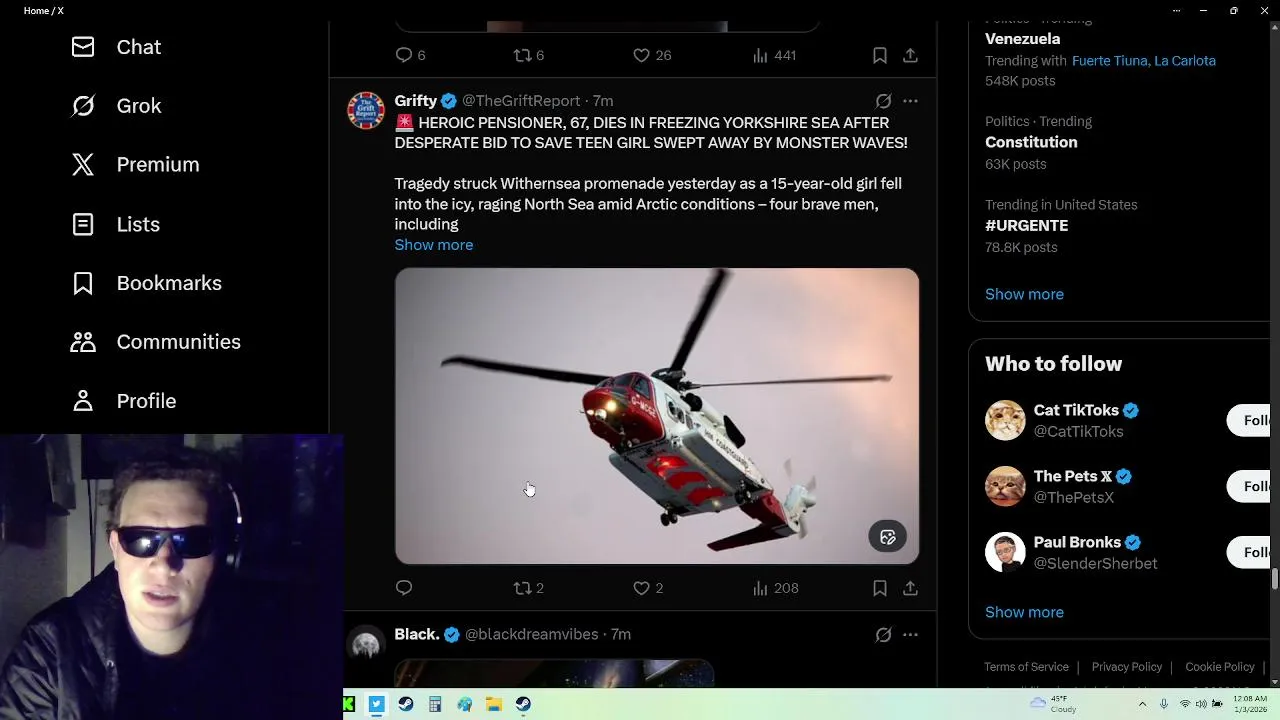Viewport: 1280px width, 720px height.
Task: Open the Cookie Policy link
Action: pyautogui.click(x=1219, y=667)
